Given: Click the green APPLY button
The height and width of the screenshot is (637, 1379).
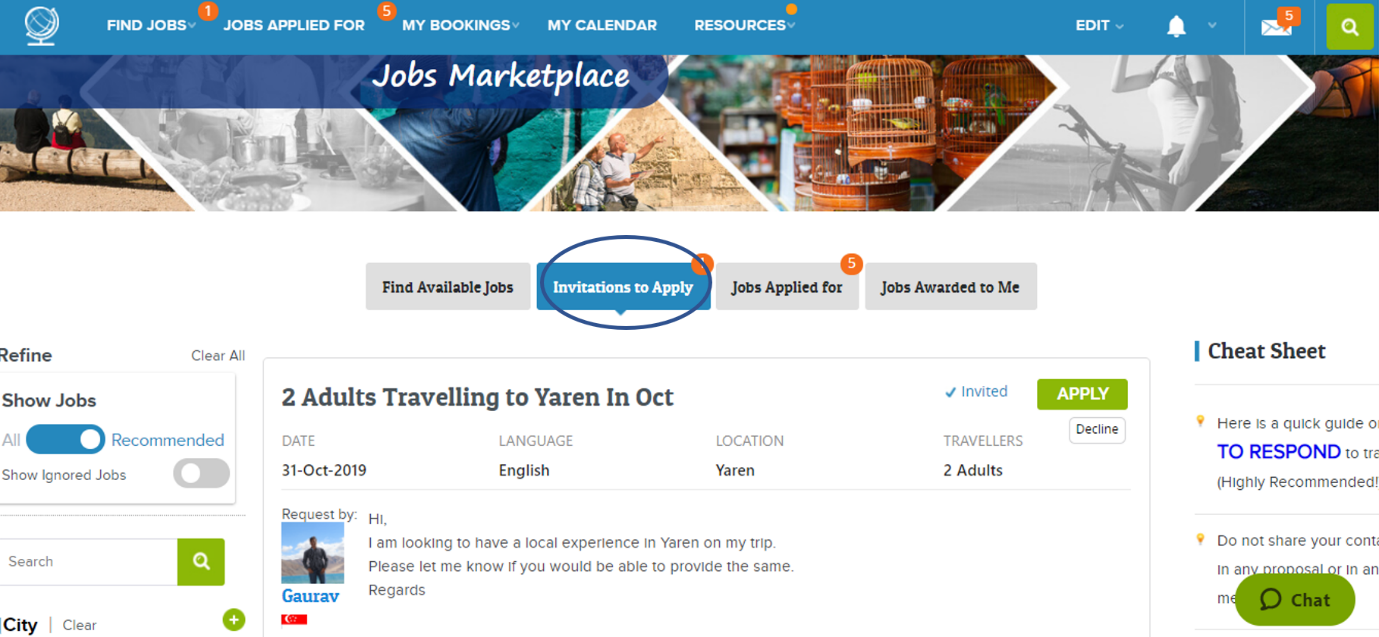Looking at the screenshot, I should [1082, 394].
